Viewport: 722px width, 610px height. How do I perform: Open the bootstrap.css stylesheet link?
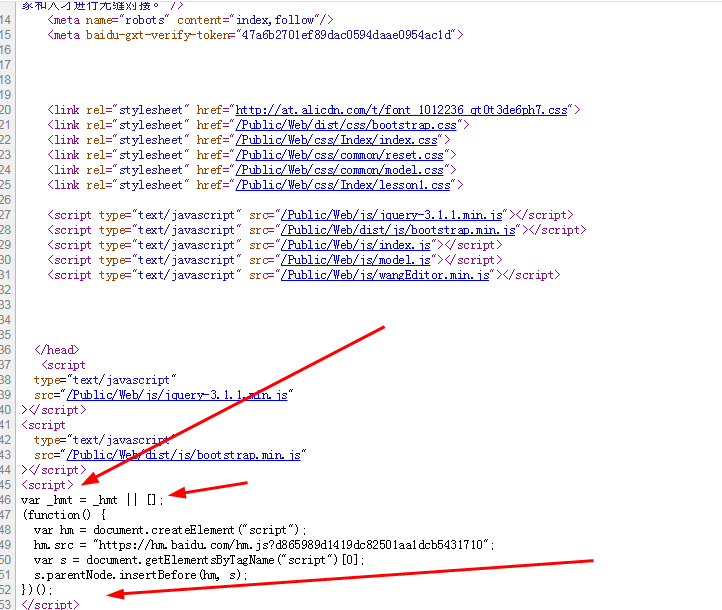click(346, 125)
